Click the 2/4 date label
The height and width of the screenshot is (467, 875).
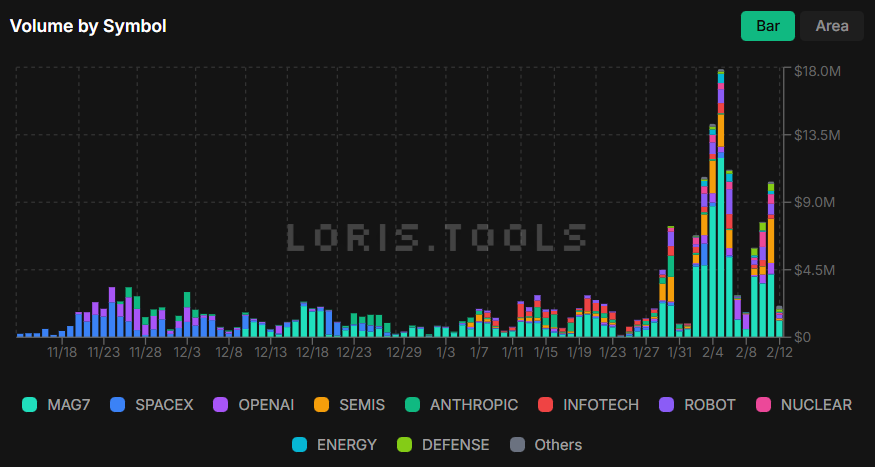point(713,352)
